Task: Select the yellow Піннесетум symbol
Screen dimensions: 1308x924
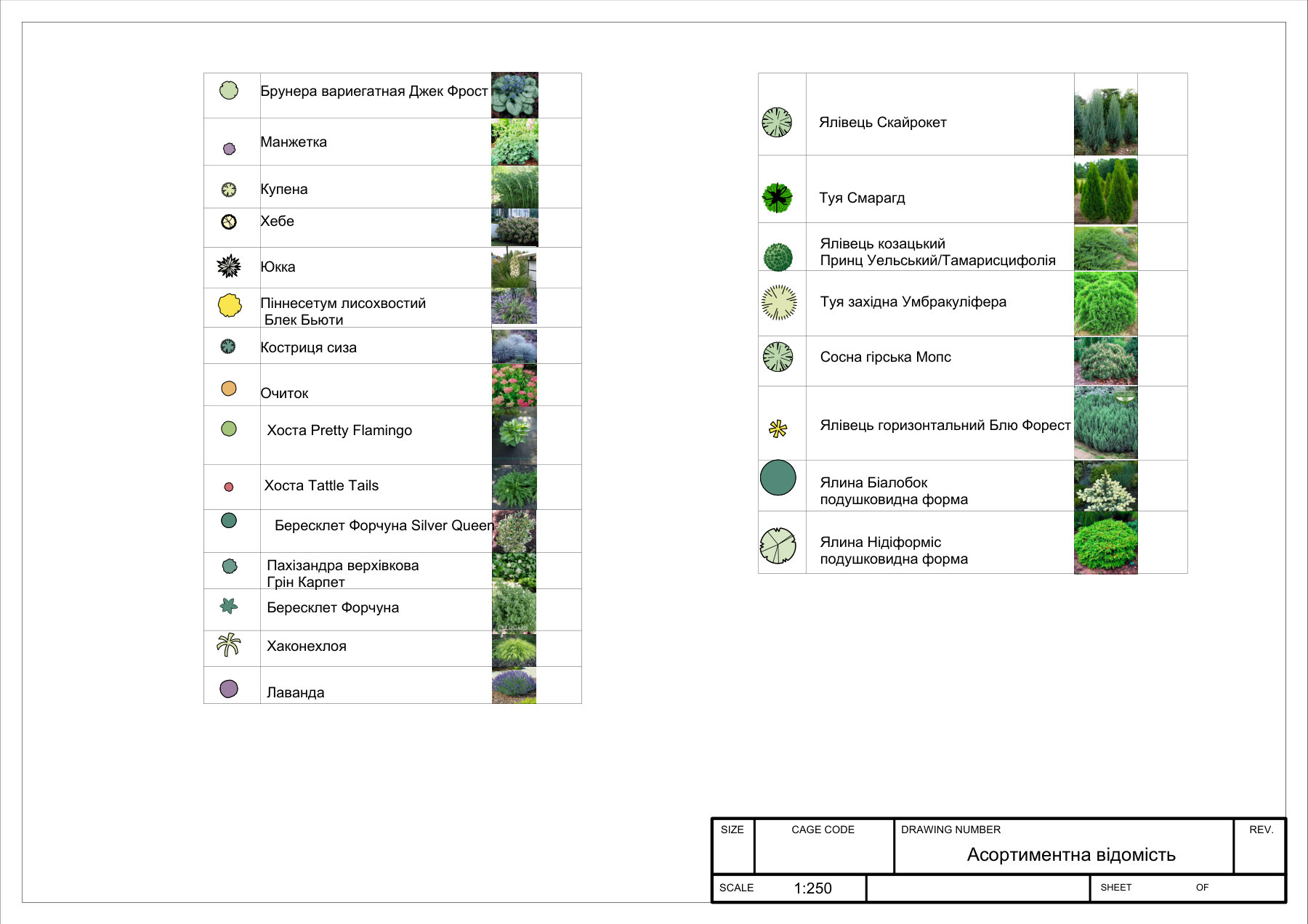Action: tap(230, 305)
